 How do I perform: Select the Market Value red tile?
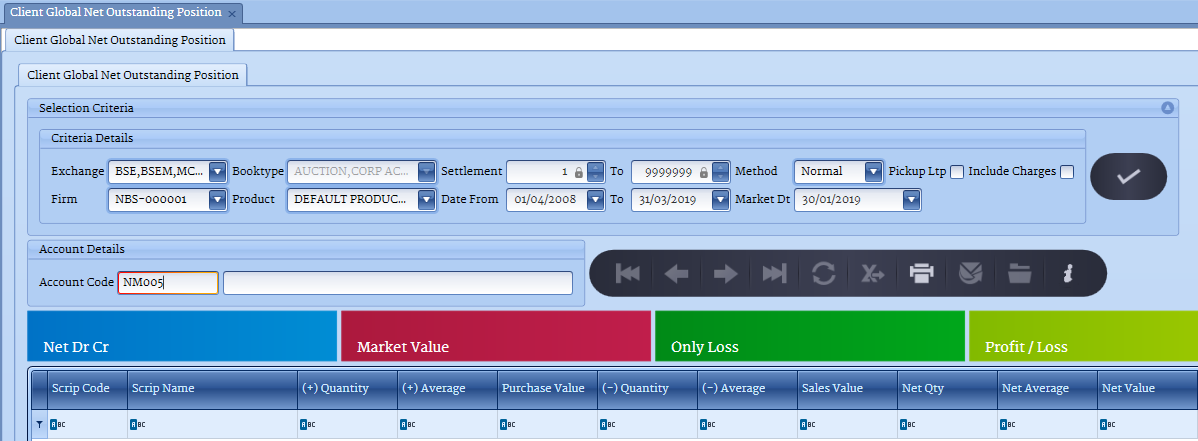496,335
